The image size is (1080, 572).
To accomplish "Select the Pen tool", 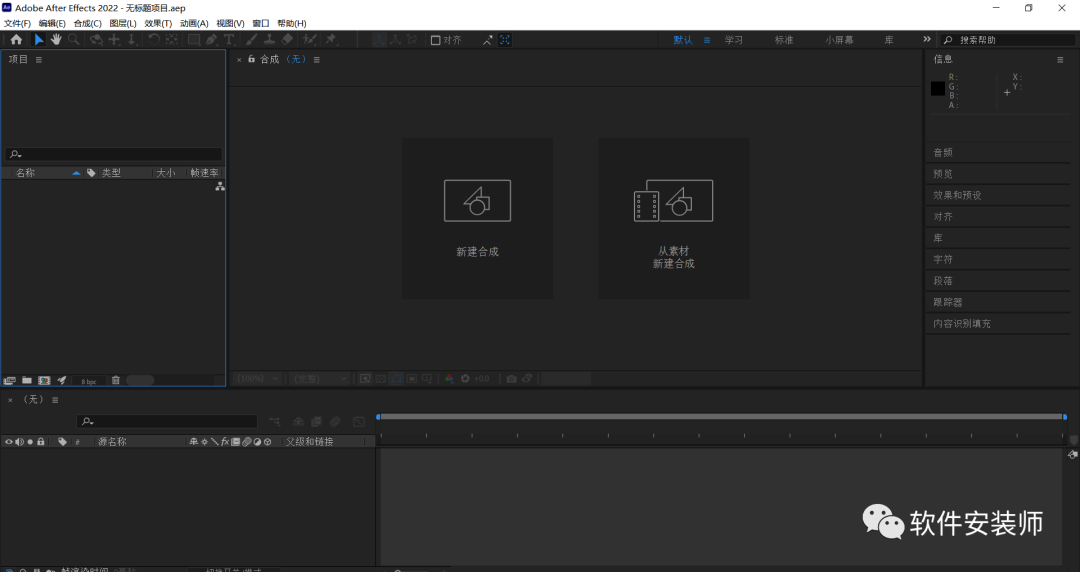I will pos(211,40).
